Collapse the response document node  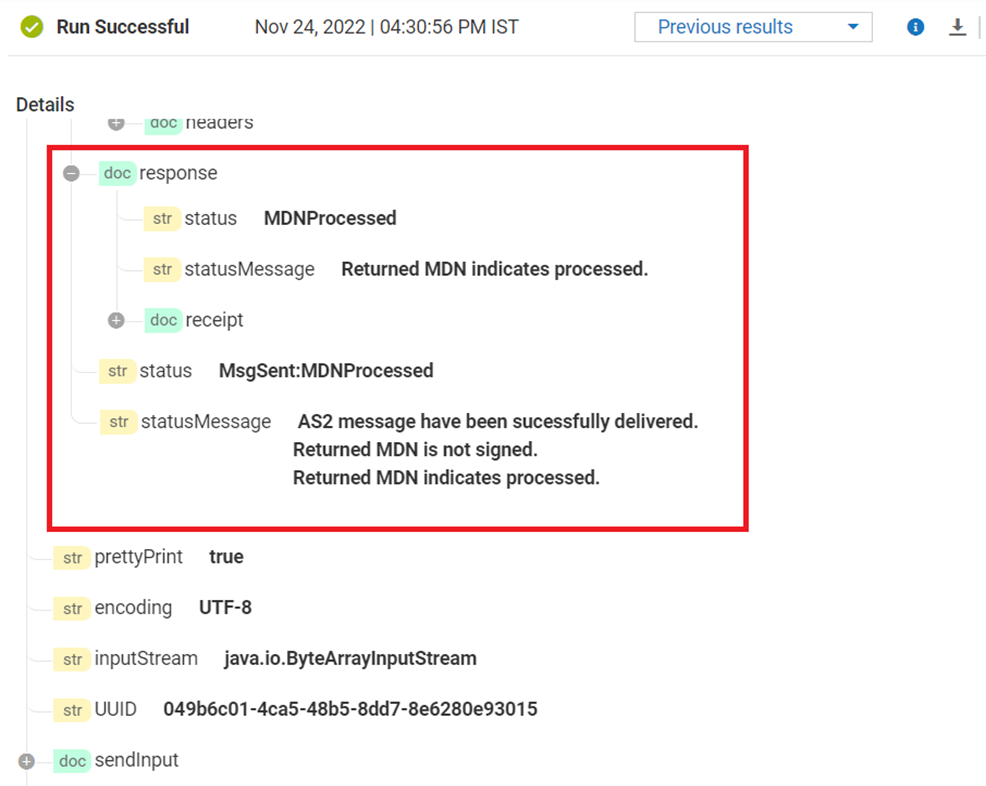coord(71,173)
